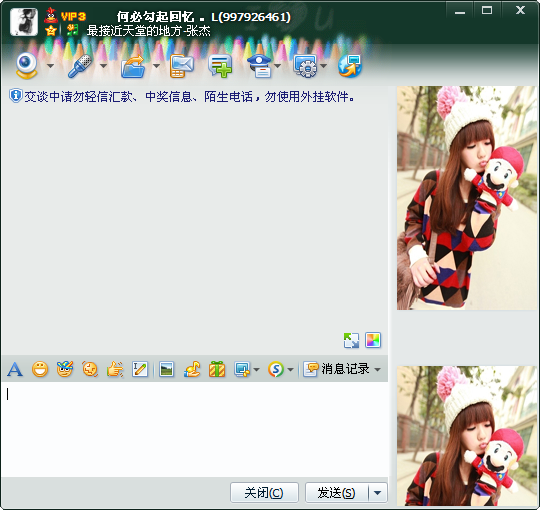
Task: Click the contact's avatar in title bar
Action: click(24, 22)
